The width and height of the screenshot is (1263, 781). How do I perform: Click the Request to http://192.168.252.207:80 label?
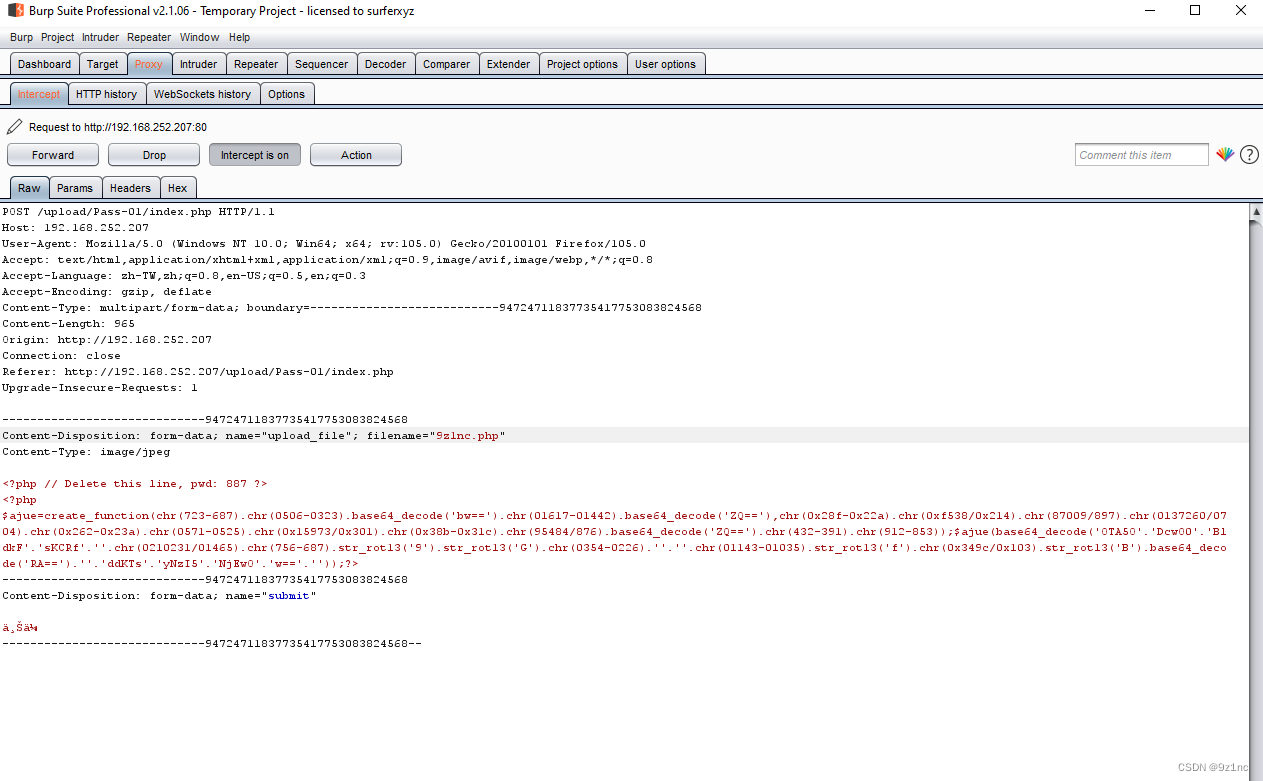(118, 127)
